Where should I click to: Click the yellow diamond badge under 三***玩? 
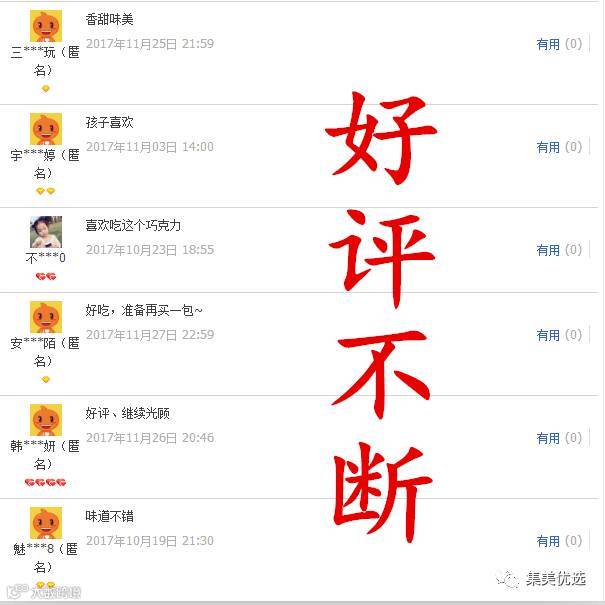pos(46,89)
